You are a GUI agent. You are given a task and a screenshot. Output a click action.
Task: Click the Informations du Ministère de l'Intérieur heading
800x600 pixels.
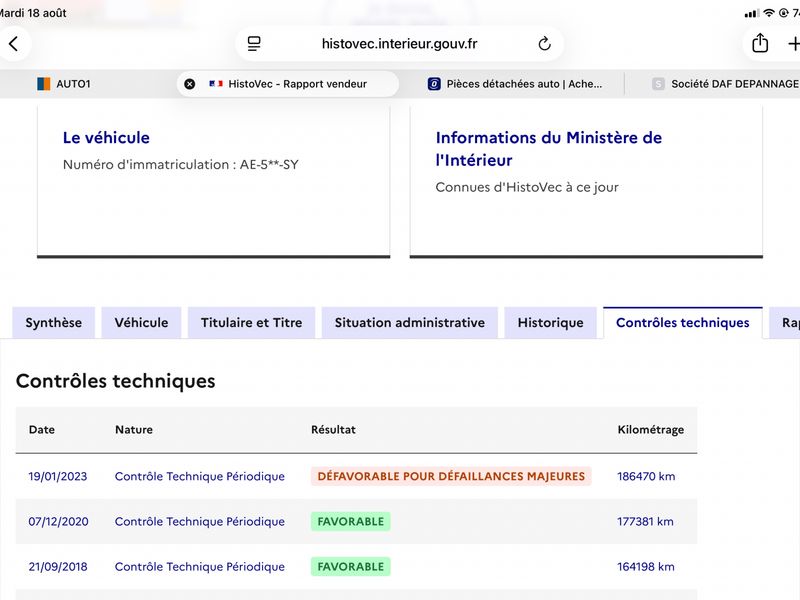tap(548, 149)
